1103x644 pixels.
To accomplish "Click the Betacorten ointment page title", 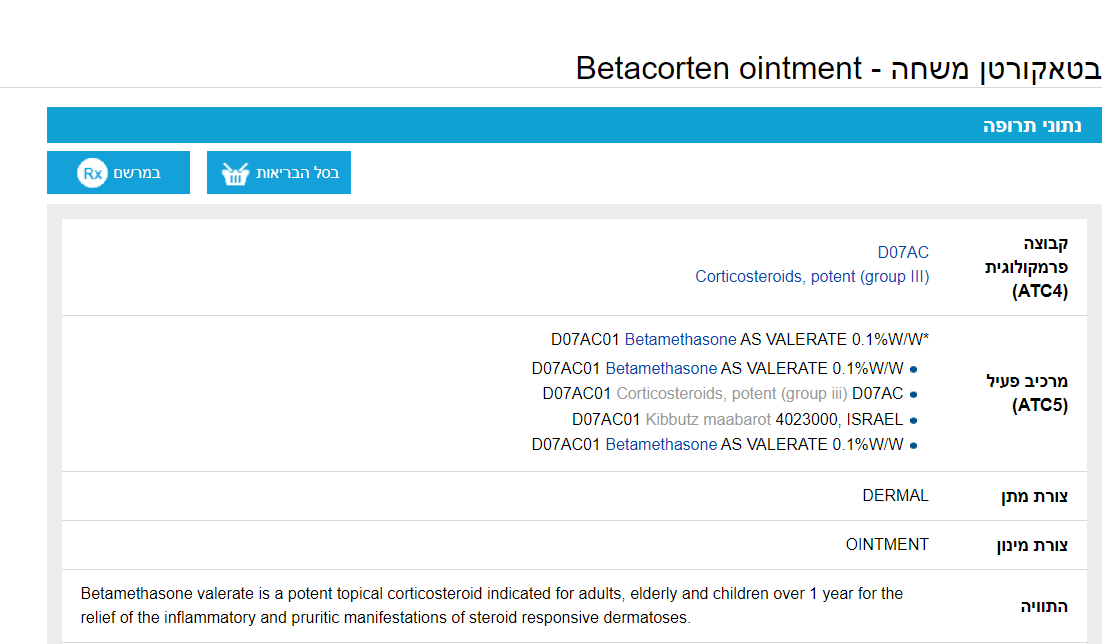I will [838, 68].
